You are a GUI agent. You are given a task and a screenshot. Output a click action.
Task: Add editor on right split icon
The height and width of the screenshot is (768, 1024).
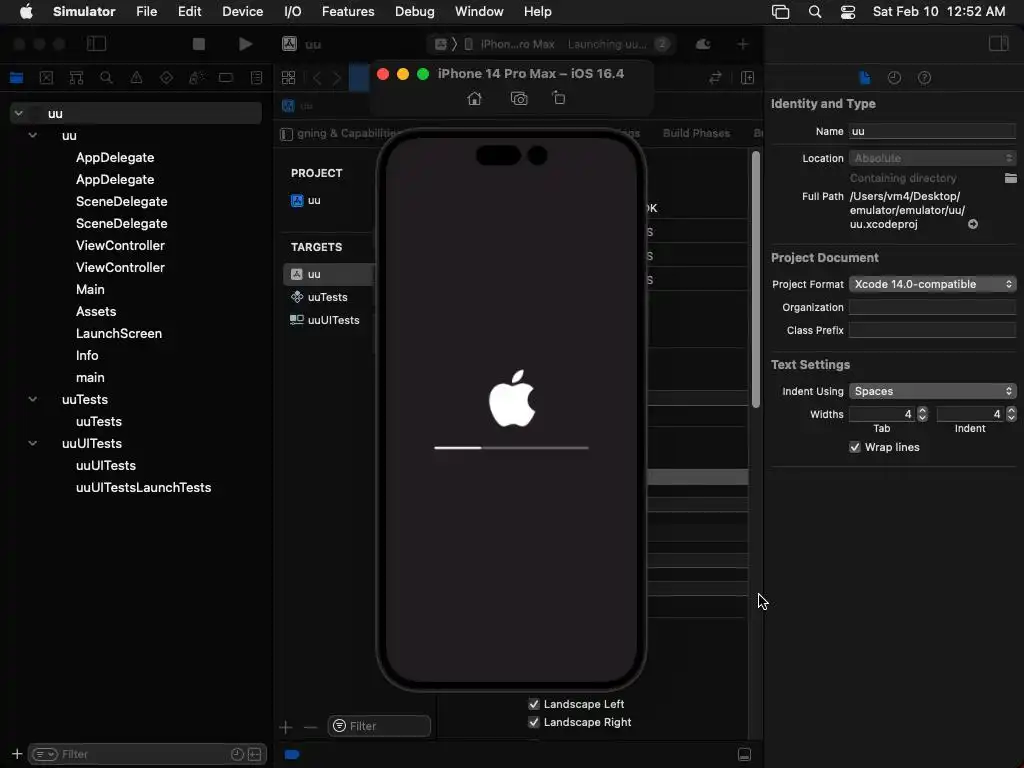tap(748, 78)
